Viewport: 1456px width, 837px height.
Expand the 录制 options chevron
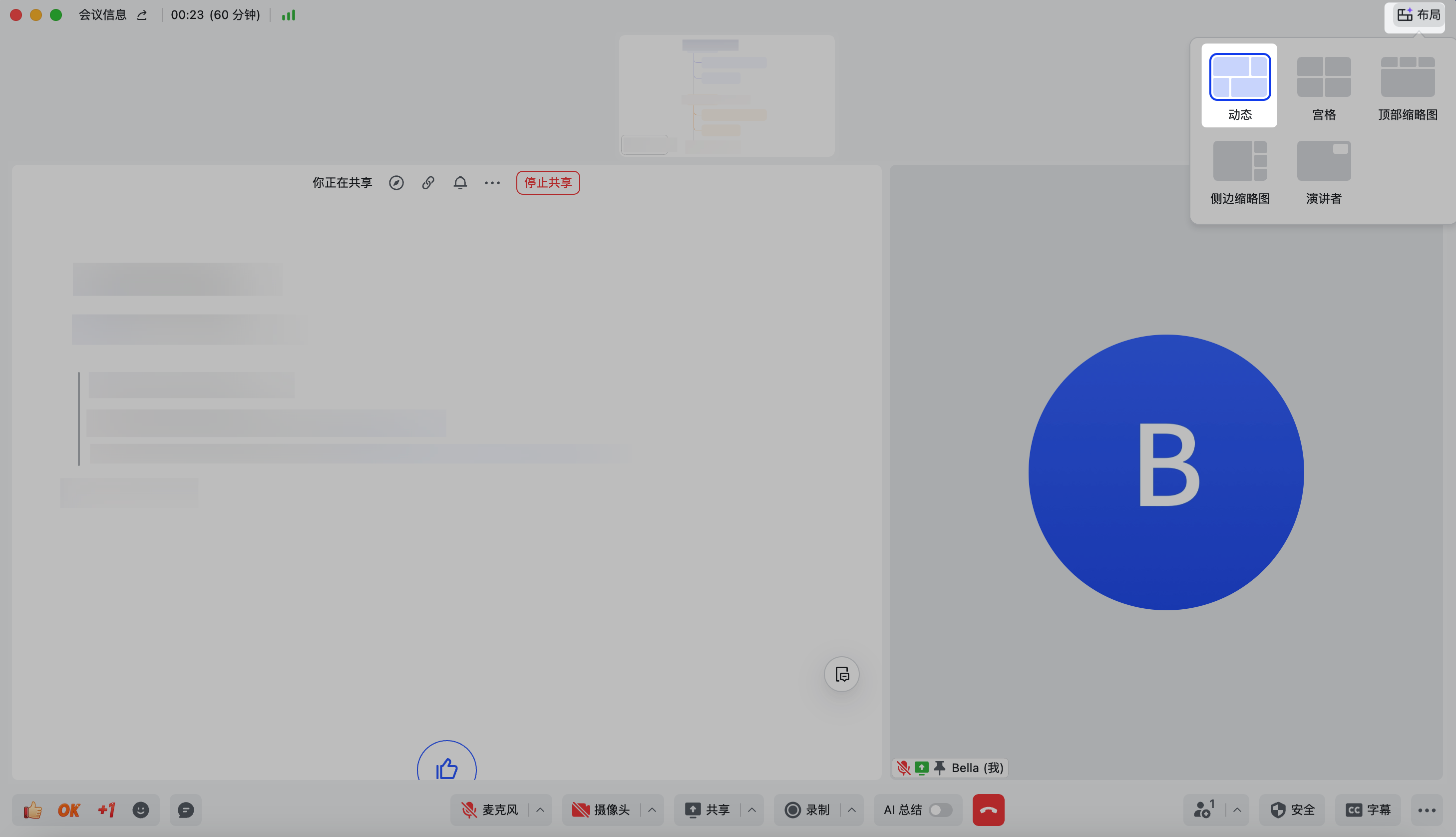(x=851, y=810)
